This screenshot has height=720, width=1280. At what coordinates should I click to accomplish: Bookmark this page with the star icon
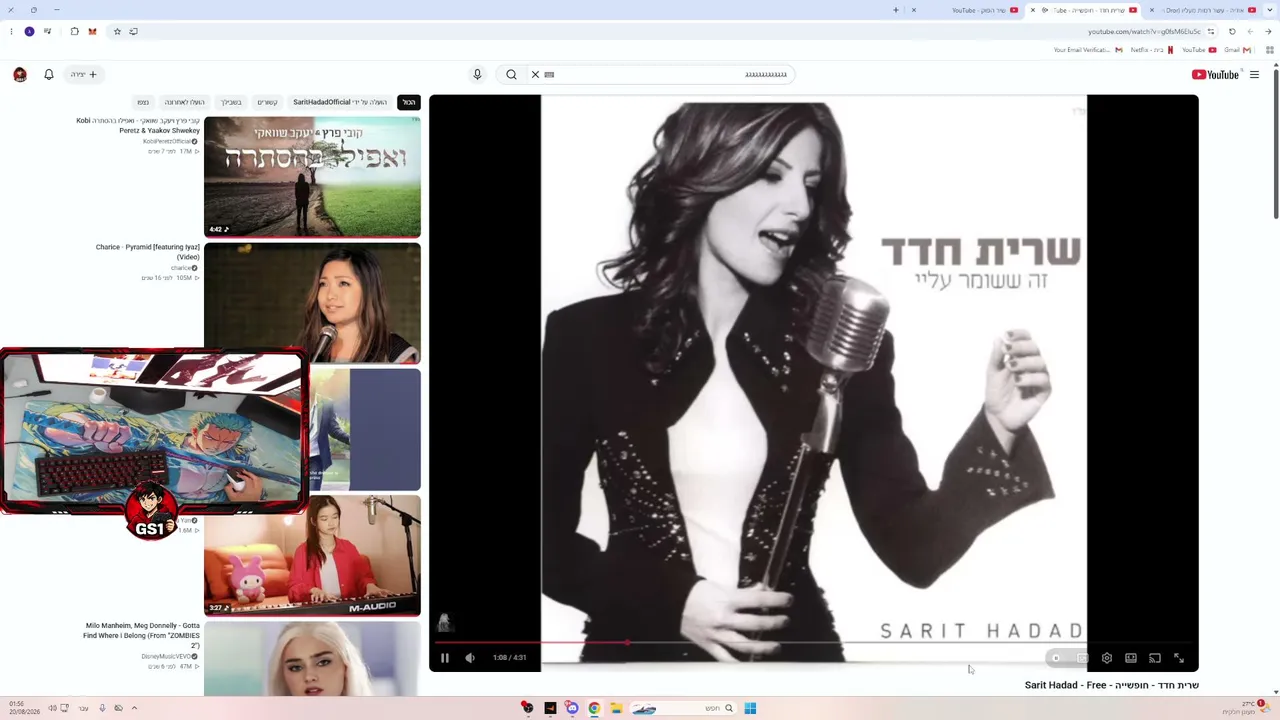[117, 31]
